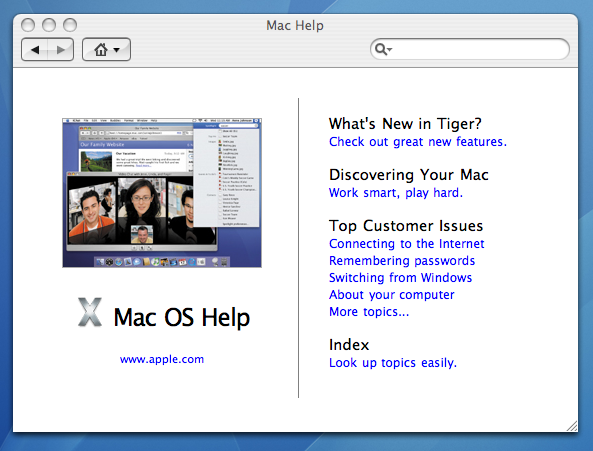The image size is (593, 451).
Task: Click the What's New in Tiger? heading
Action: coord(405,124)
